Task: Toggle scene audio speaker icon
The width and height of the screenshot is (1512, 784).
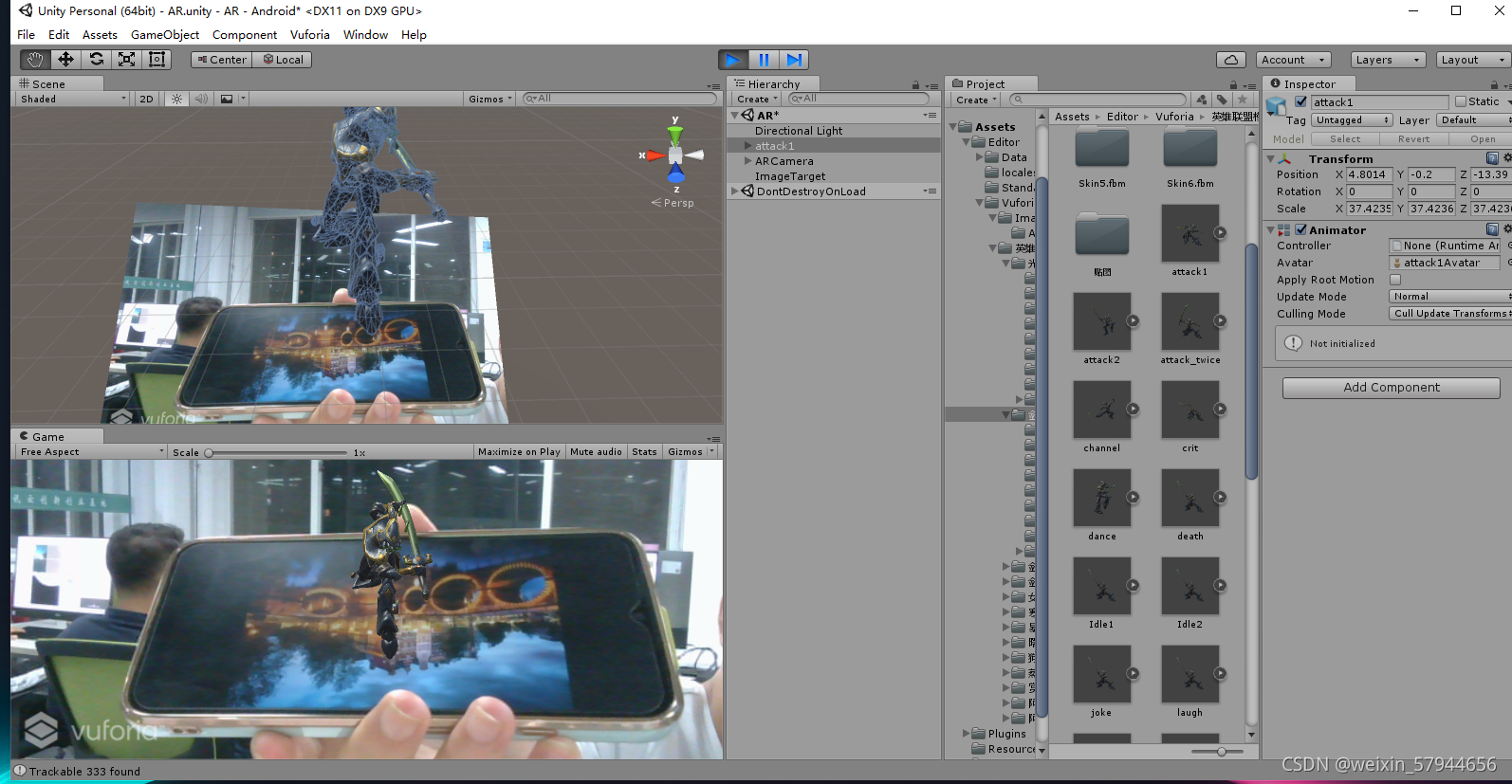Action: 201,99
